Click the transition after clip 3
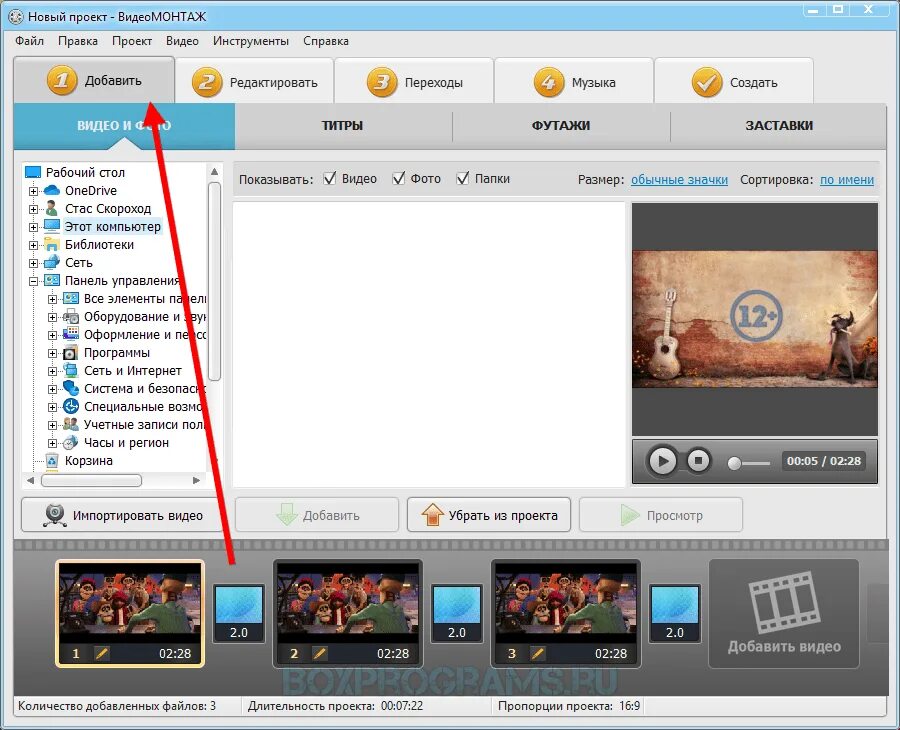 click(675, 613)
